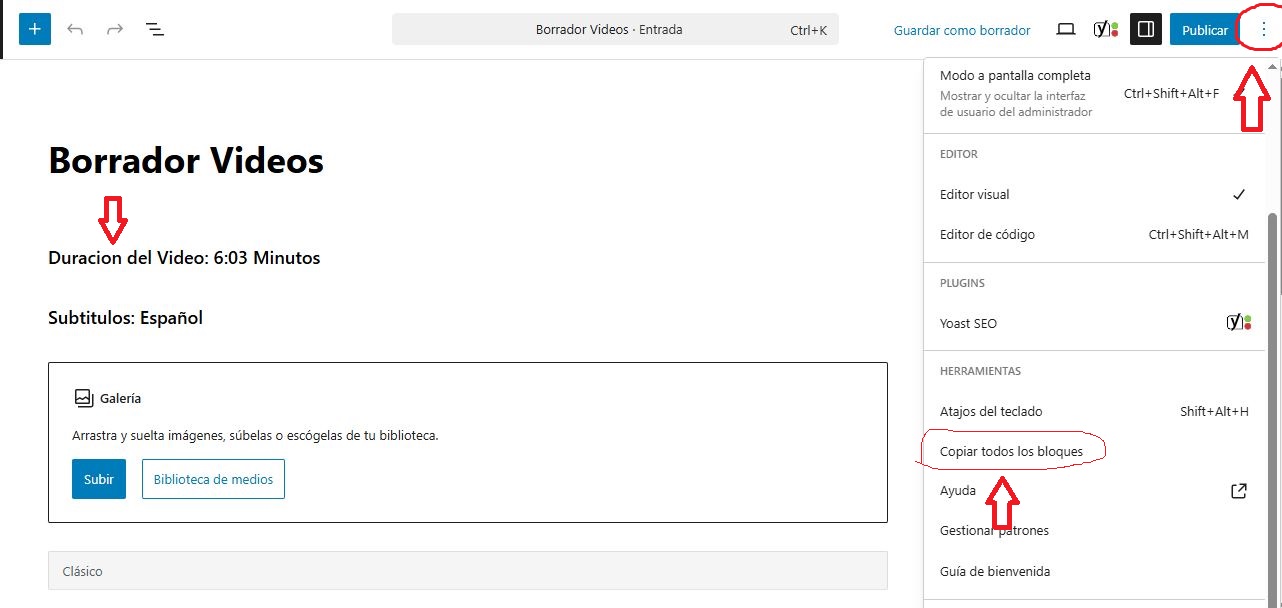This screenshot has width=1282, height=608.
Task: Click Gestionar patrones
Action: pos(994,531)
